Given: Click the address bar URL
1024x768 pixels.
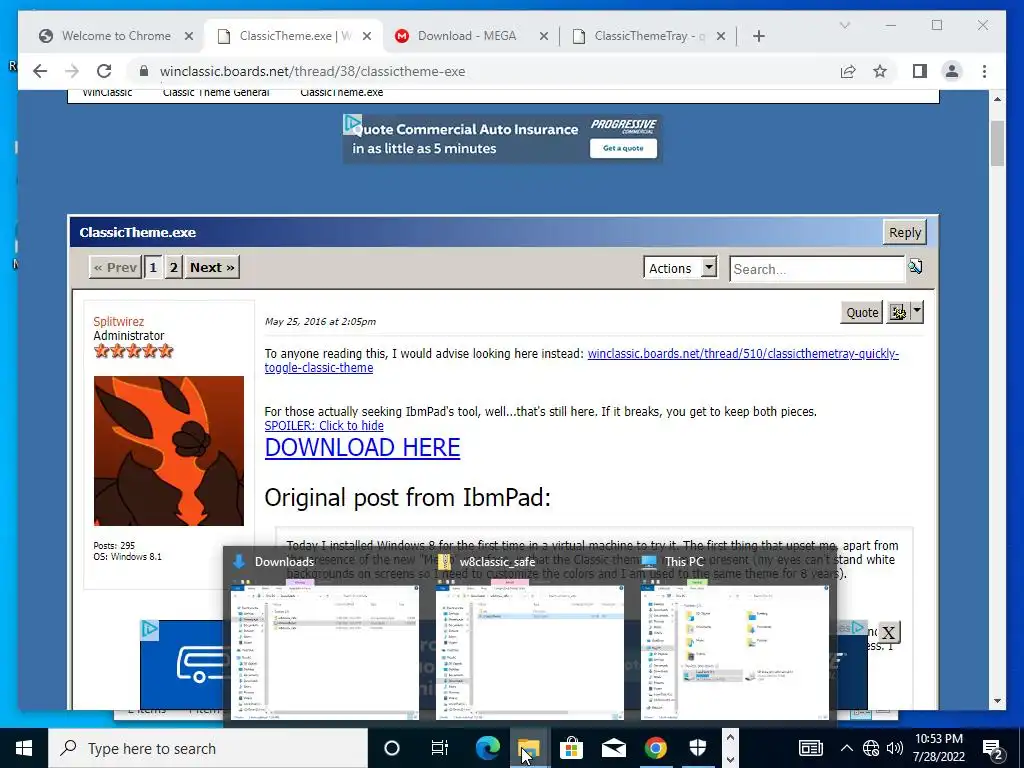Looking at the screenshot, I should tap(312, 71).
